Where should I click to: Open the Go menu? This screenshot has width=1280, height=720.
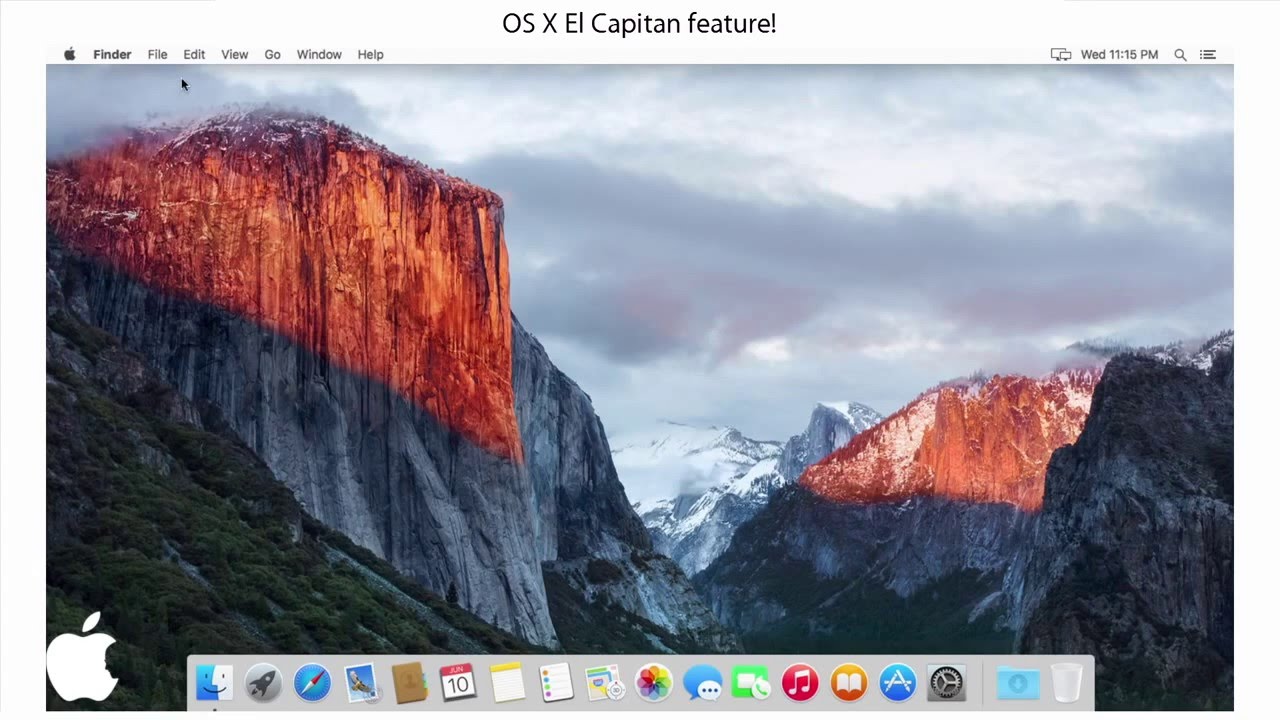coord(272,55)
